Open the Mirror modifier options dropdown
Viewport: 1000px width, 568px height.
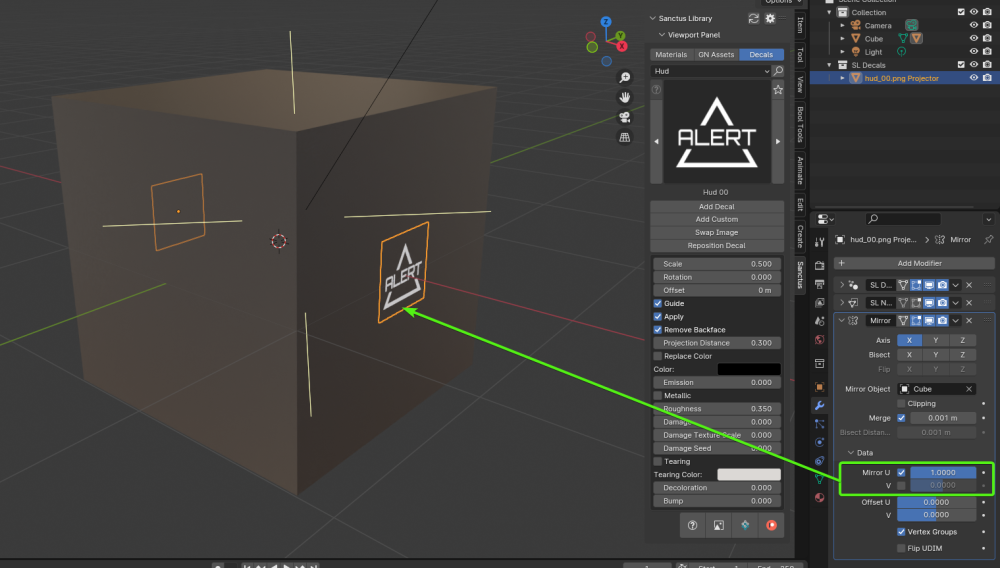955,321
